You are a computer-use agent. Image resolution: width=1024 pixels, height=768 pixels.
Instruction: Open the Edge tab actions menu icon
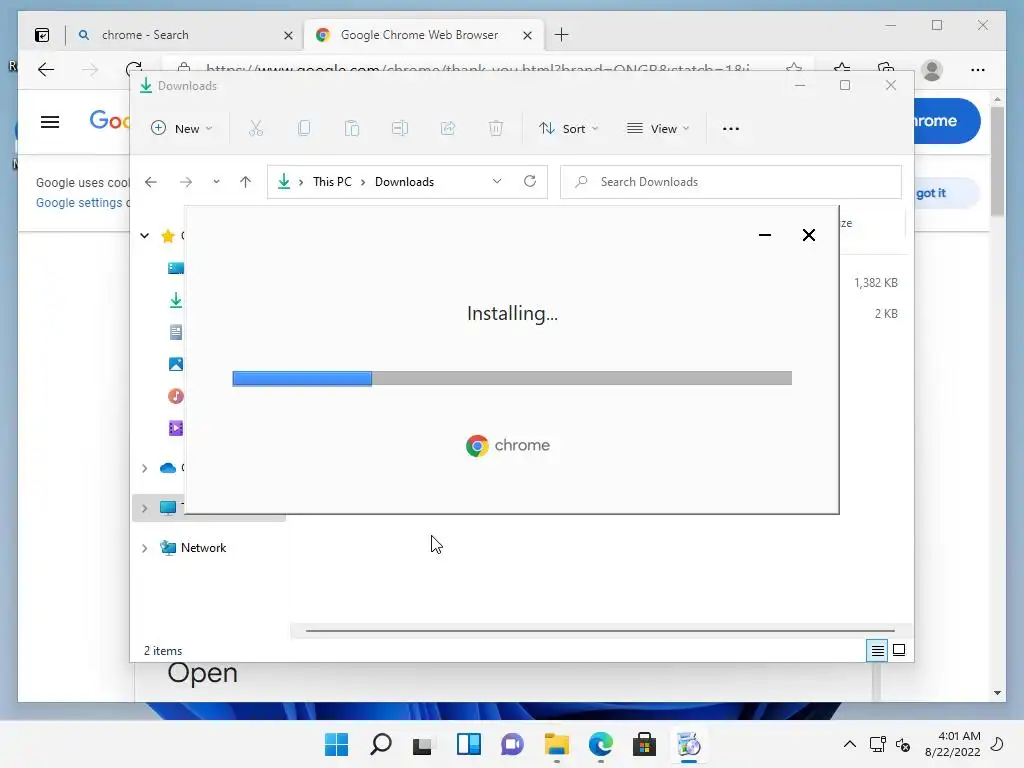[42, 35]
